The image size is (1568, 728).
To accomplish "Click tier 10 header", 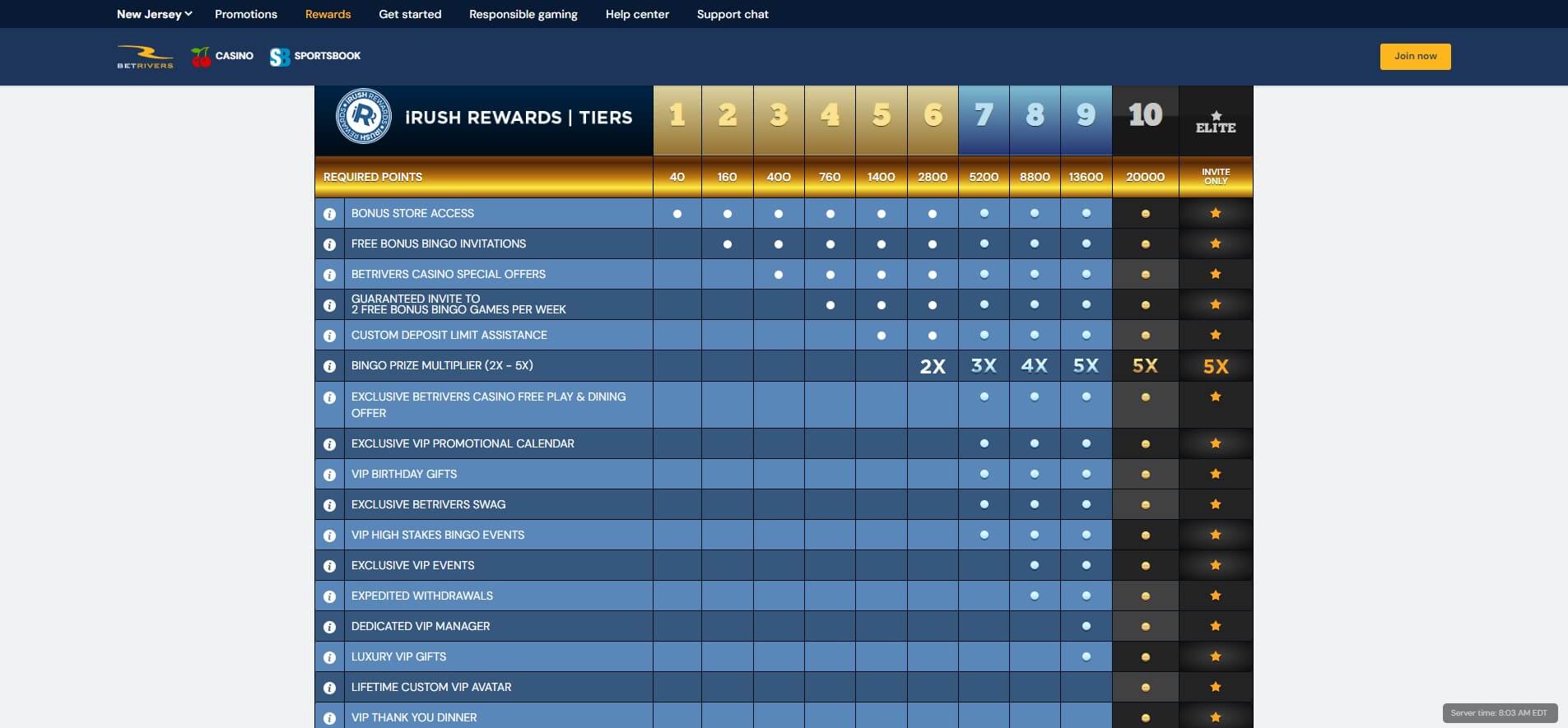I will (x=1145, y=120).
